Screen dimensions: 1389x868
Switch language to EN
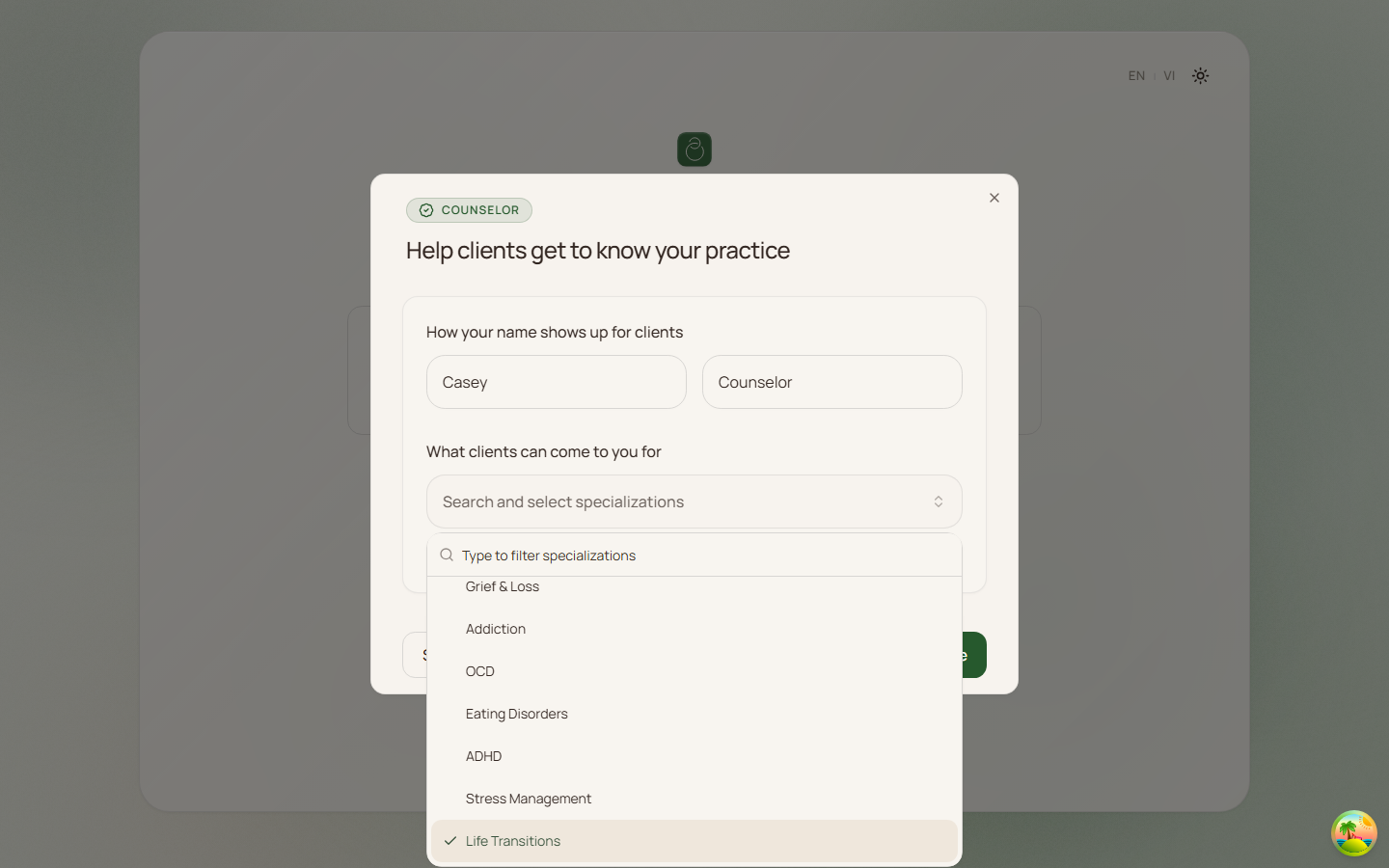(x=1136, y=75)
